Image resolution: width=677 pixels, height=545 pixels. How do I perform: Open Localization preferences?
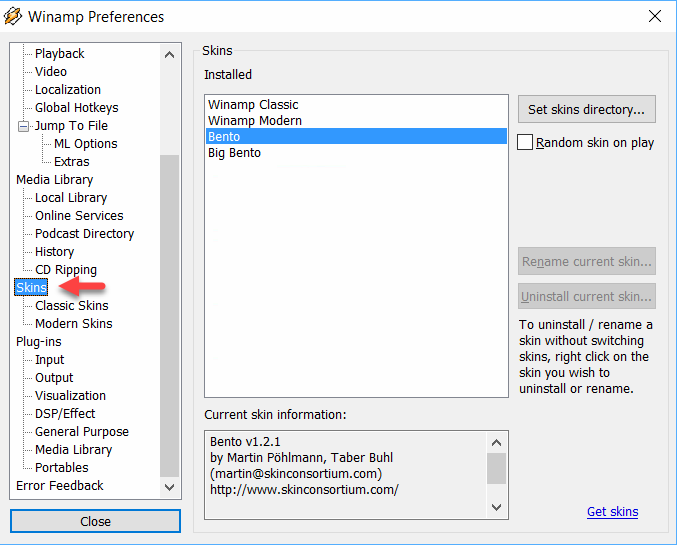(68, 90)
